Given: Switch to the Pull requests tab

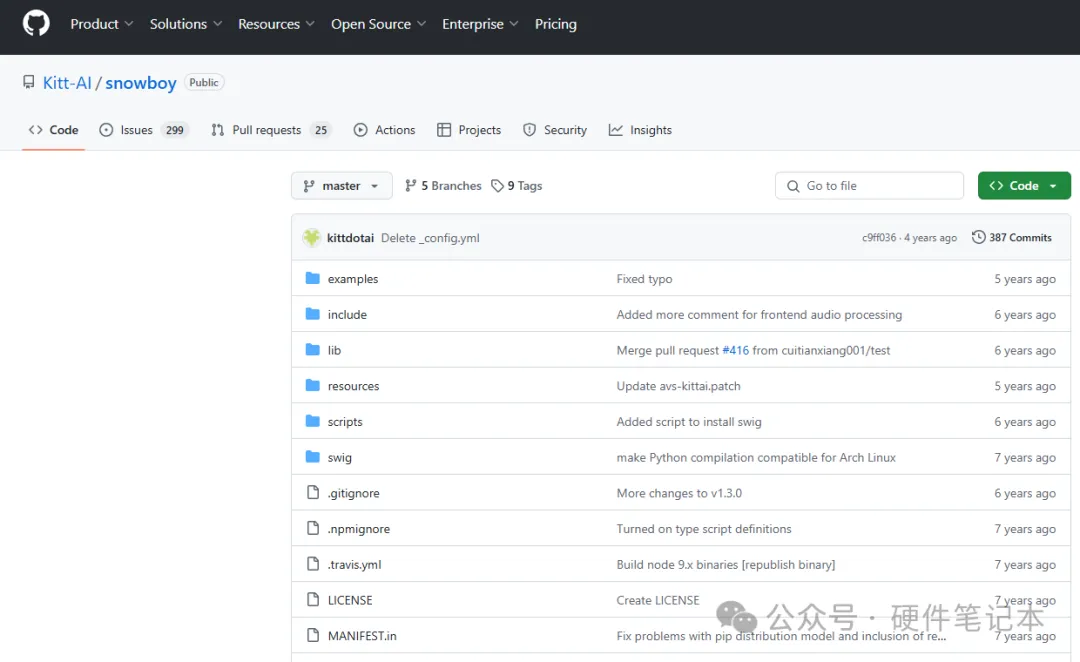Looking at the screenshot, I should click(271, 130).
